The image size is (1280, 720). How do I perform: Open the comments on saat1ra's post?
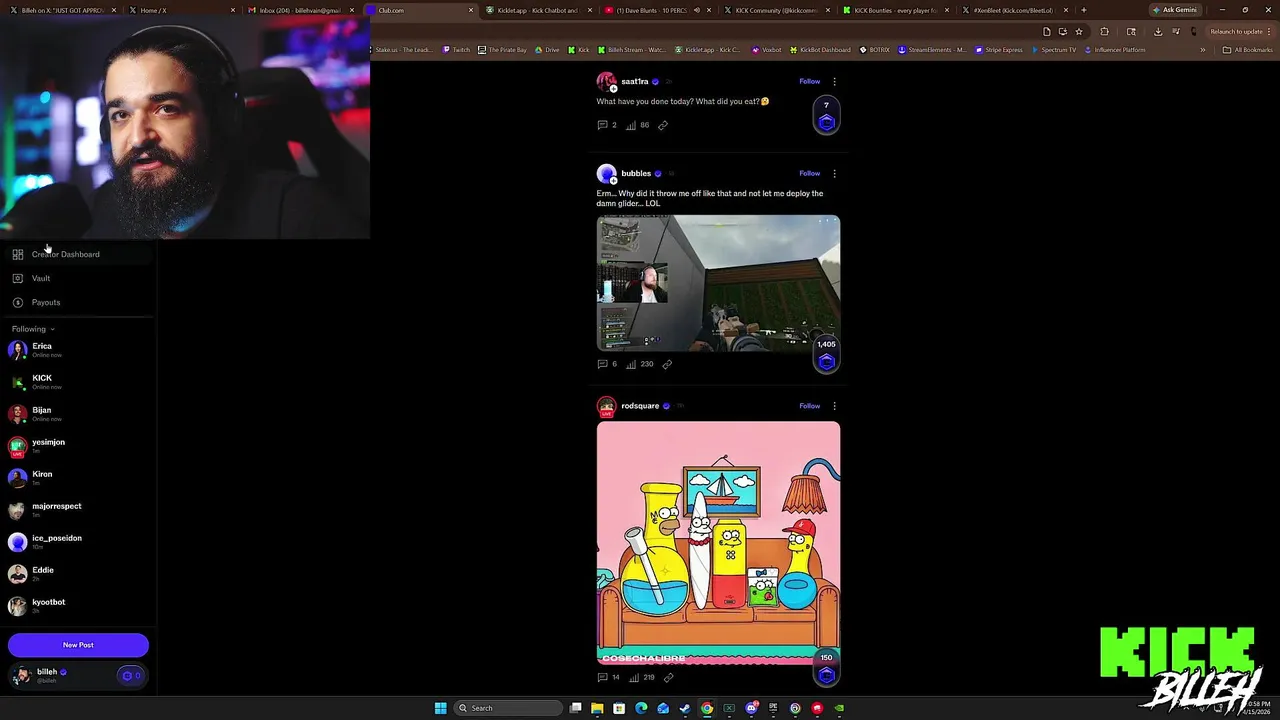[x=603, y=125]
